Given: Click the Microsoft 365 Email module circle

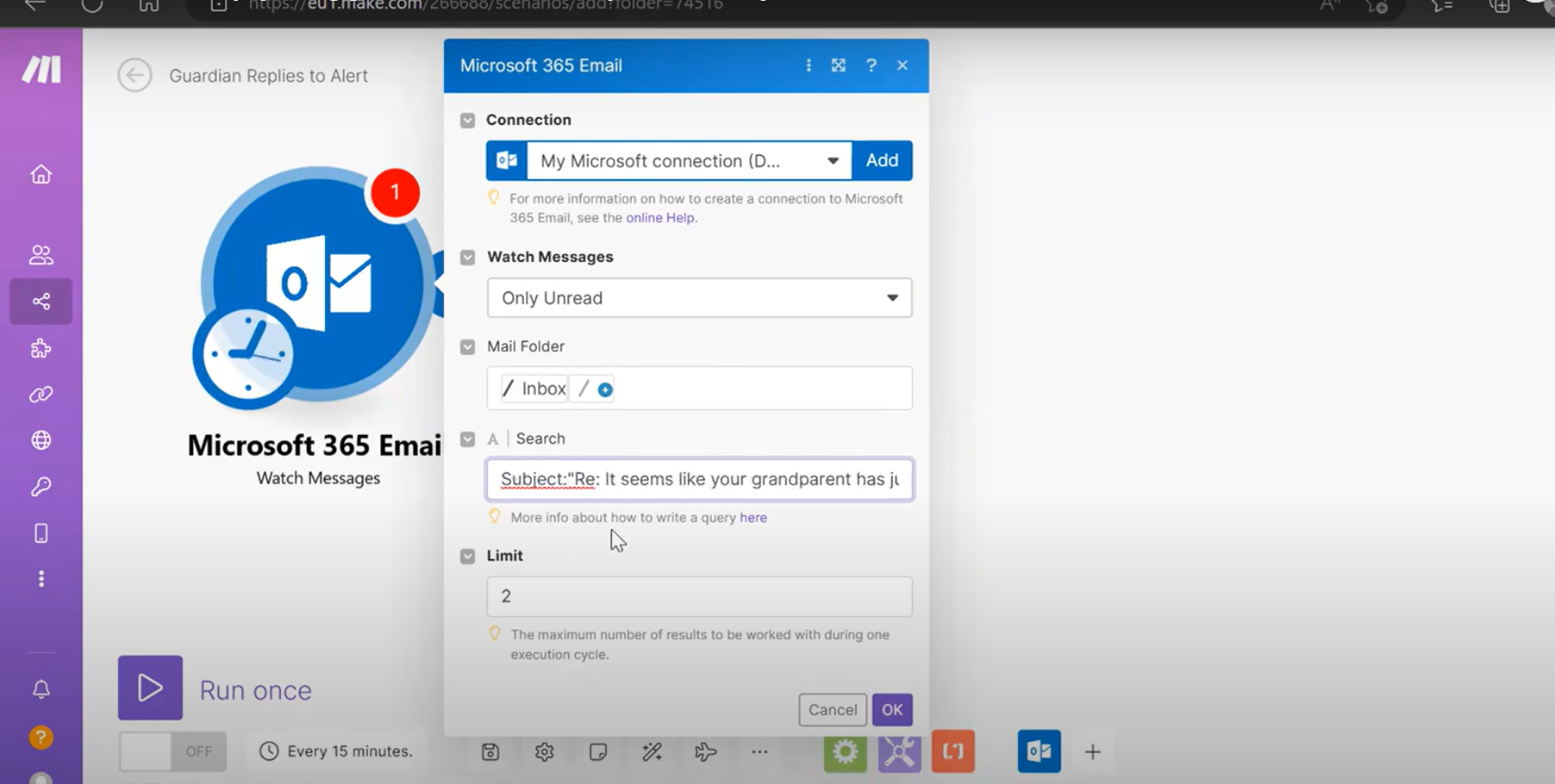Looking at the screenshot, I should click(319, 284).
